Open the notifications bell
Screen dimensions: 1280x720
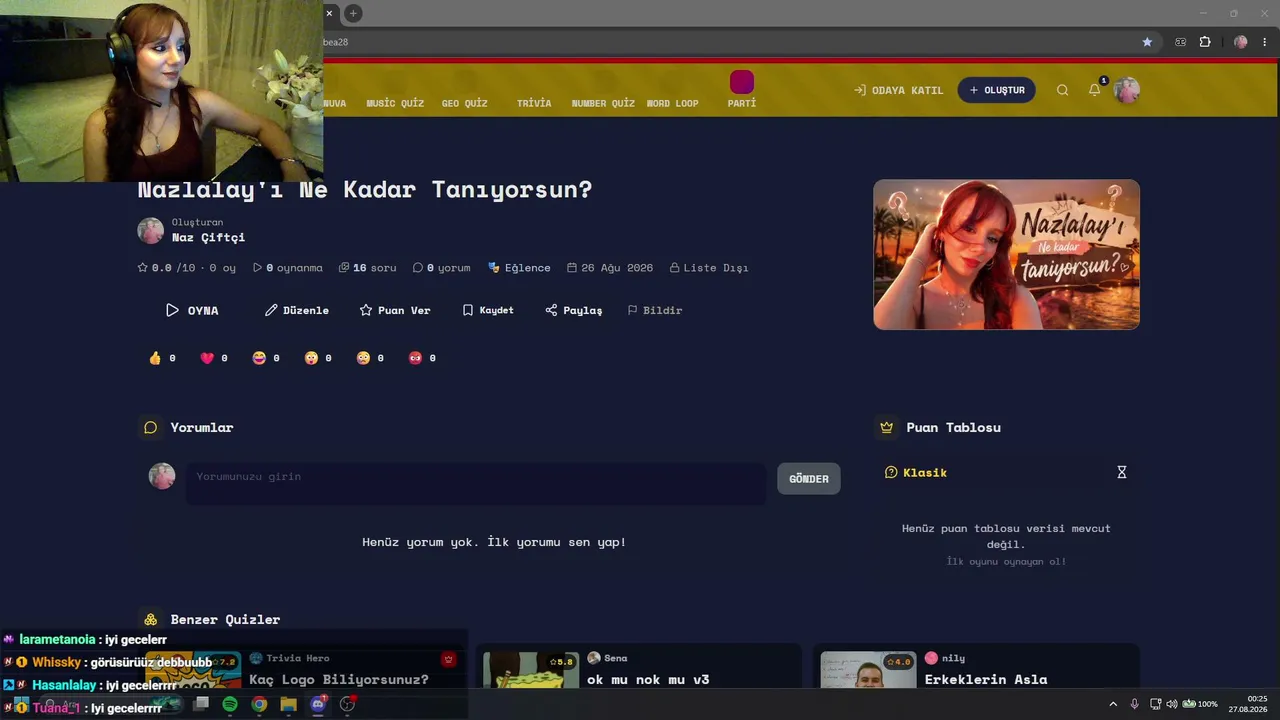click(1095, 90)
